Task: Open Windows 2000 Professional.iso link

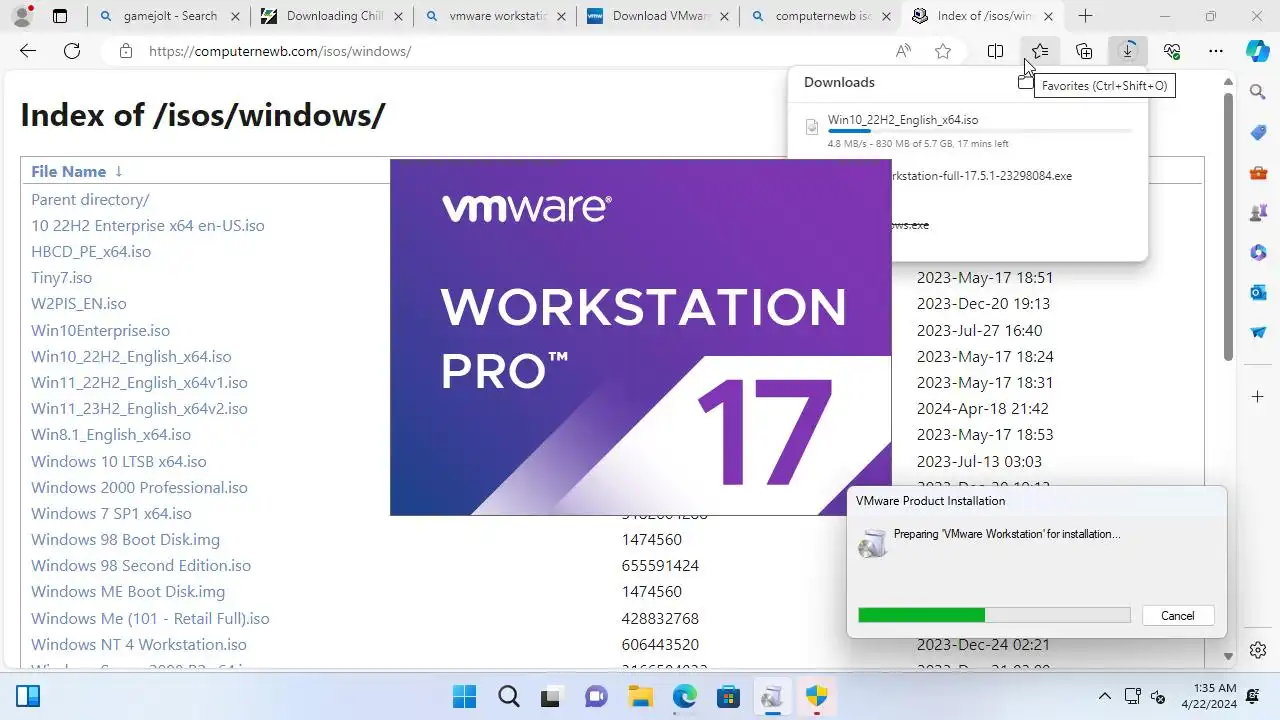Action: (x=139, y=487)
